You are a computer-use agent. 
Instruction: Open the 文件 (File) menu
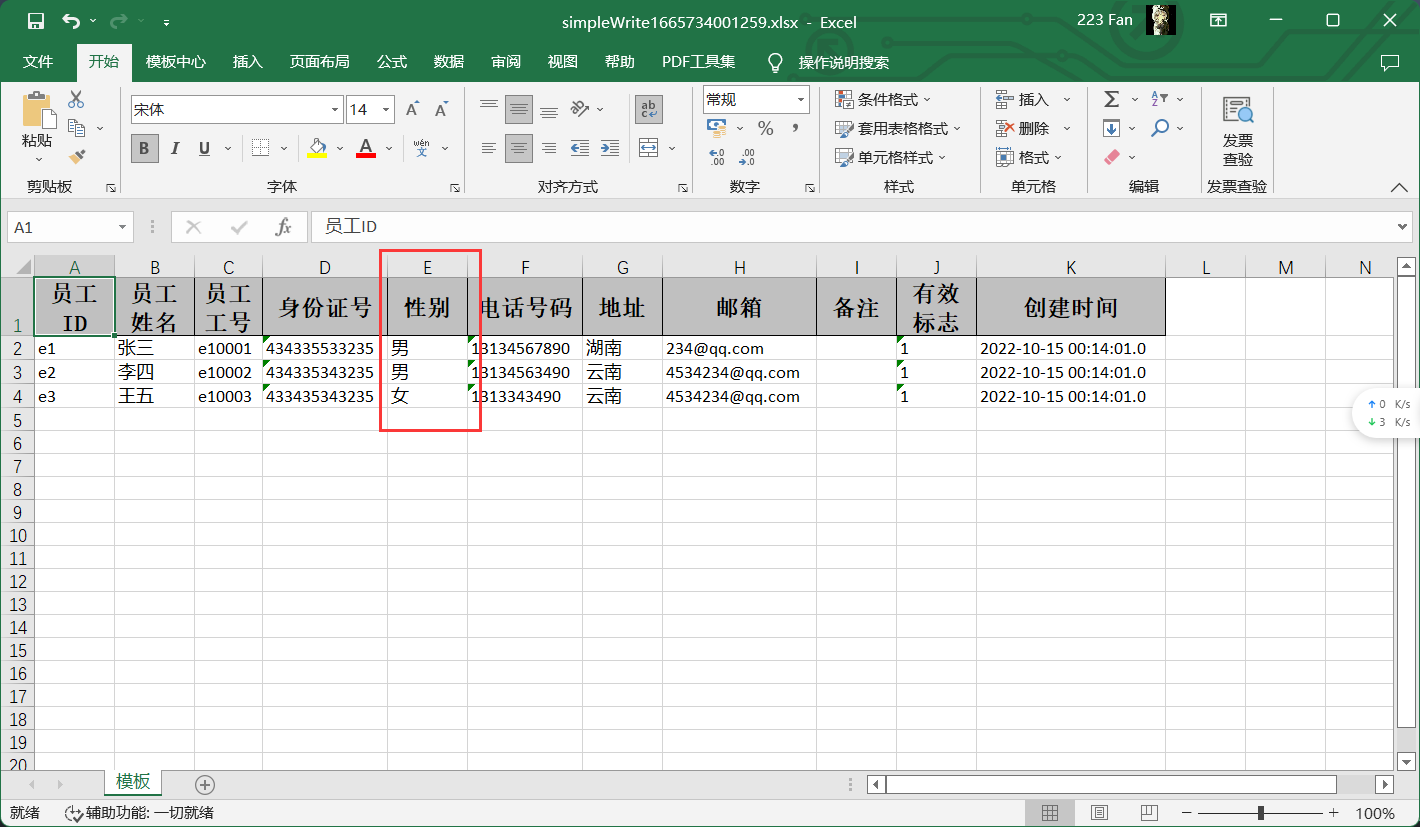pyautogui.click(x=38, y=62)
